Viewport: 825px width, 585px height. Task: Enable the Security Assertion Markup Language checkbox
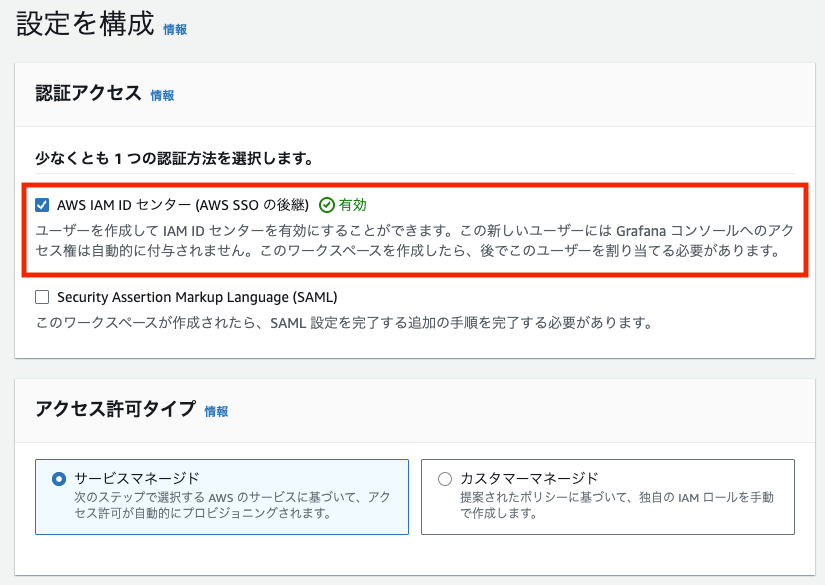click(x=42, y=297)
